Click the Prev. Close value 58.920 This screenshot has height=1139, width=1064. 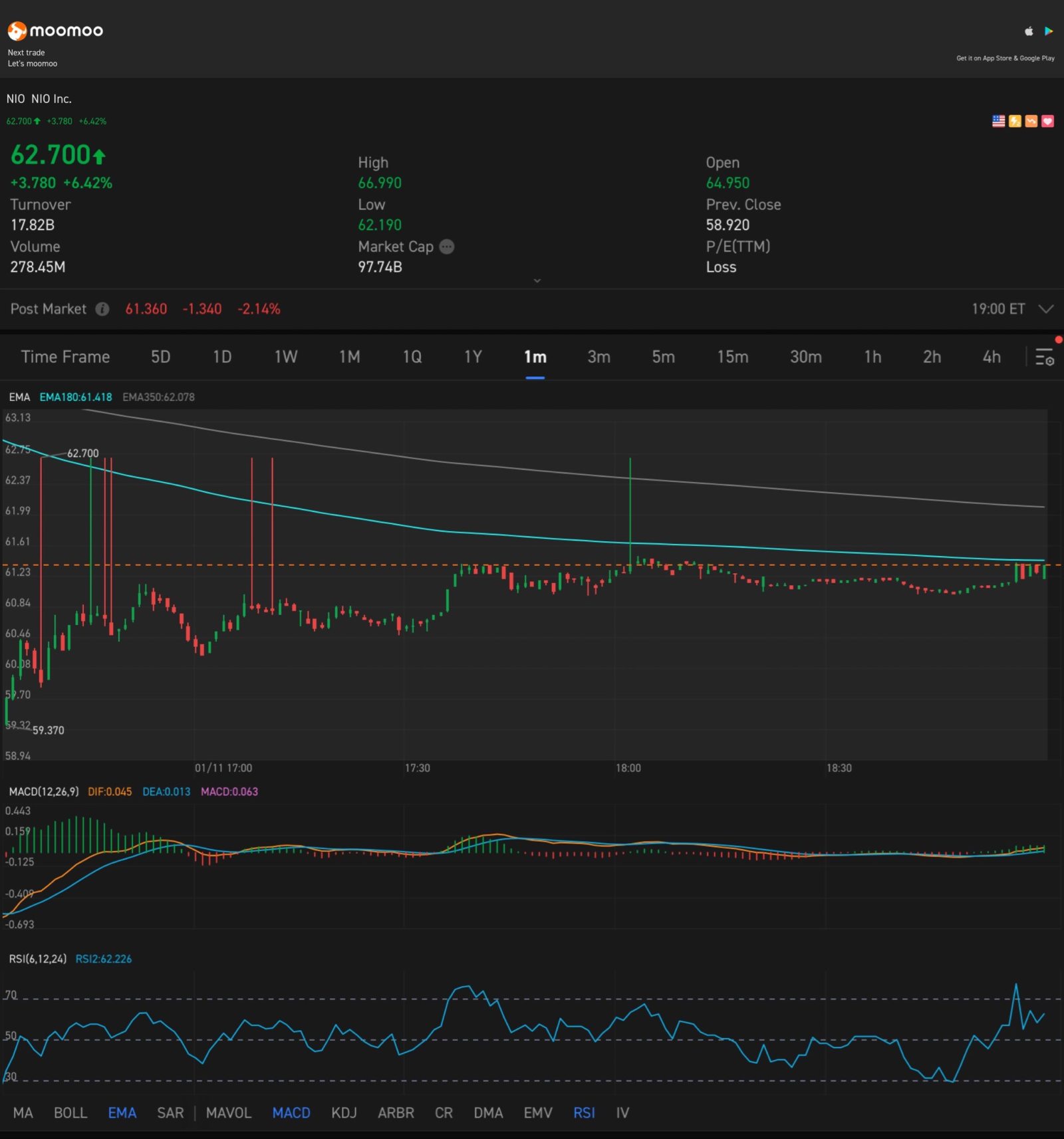pos(728,225)
